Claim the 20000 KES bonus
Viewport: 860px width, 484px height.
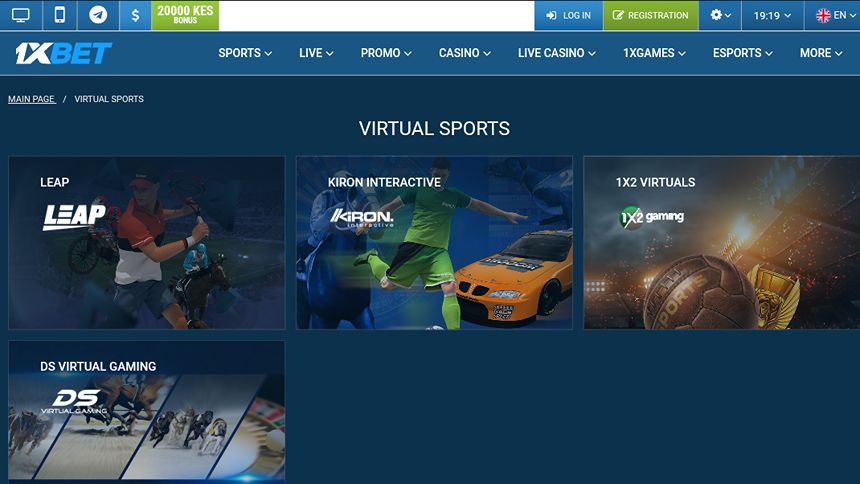[x=185, y=15]
